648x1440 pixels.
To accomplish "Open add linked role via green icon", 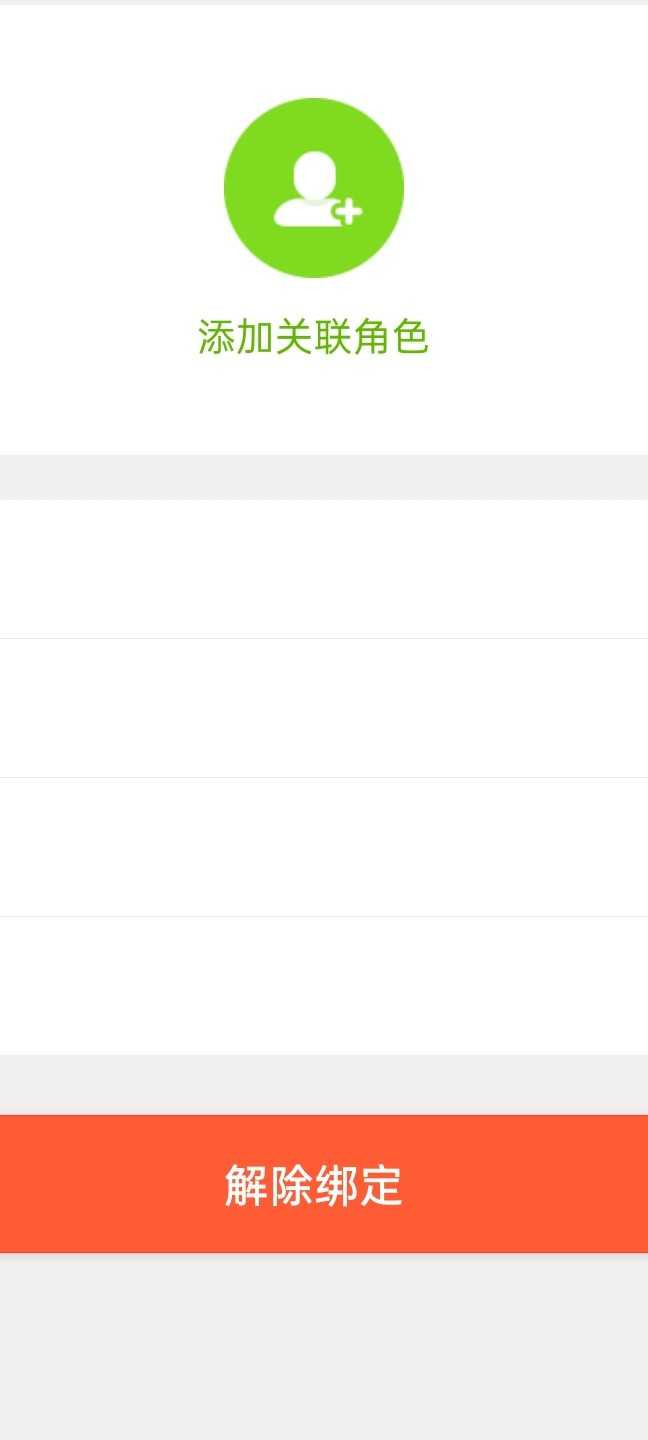I will tap(313, 188).
